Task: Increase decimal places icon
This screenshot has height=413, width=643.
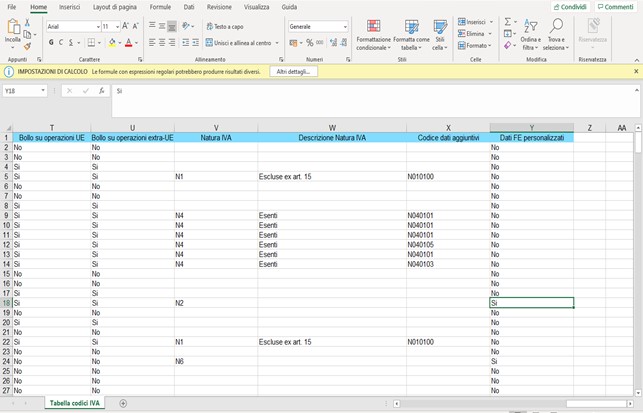Action: click(x=333, y=43)
